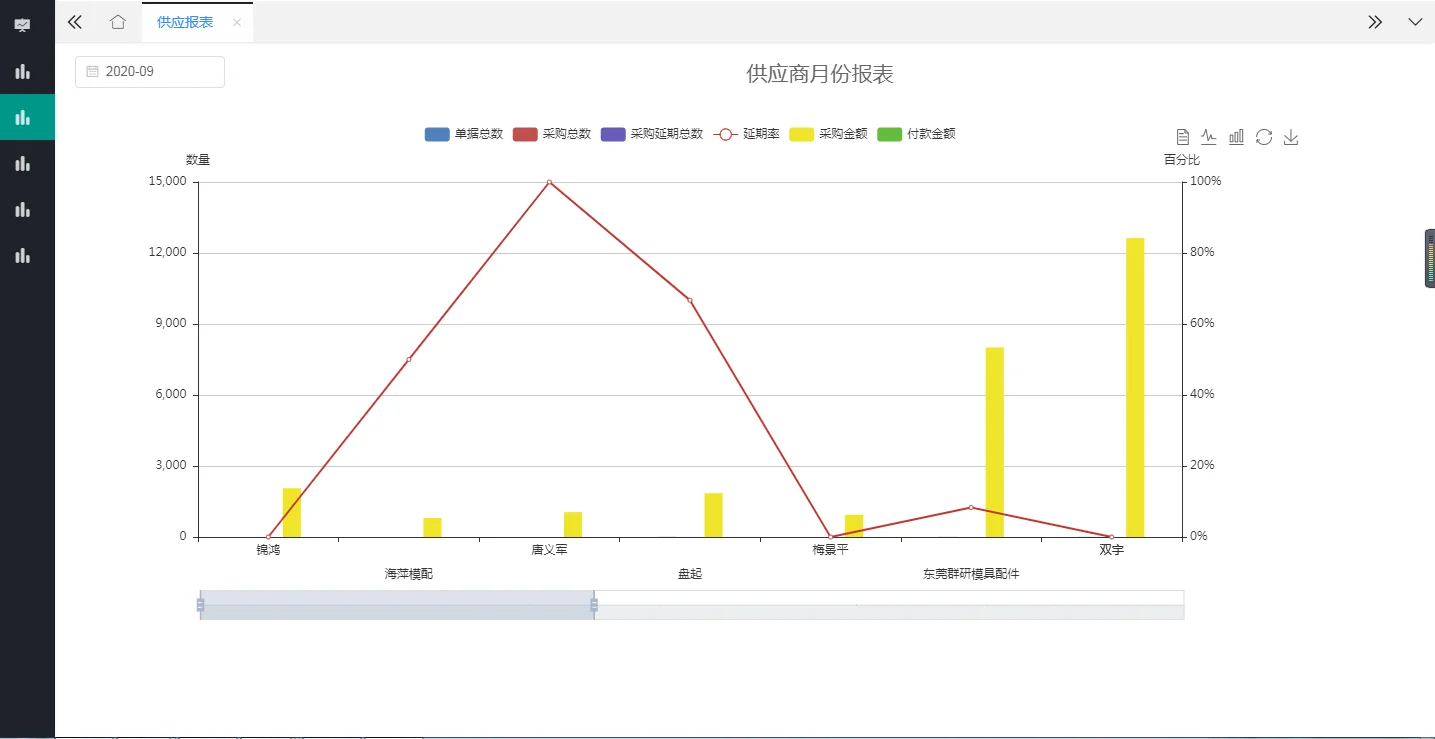This screenshot has height=739, width=1435.
Task: Hide the 延期率 line series
Action: [746, 134]
